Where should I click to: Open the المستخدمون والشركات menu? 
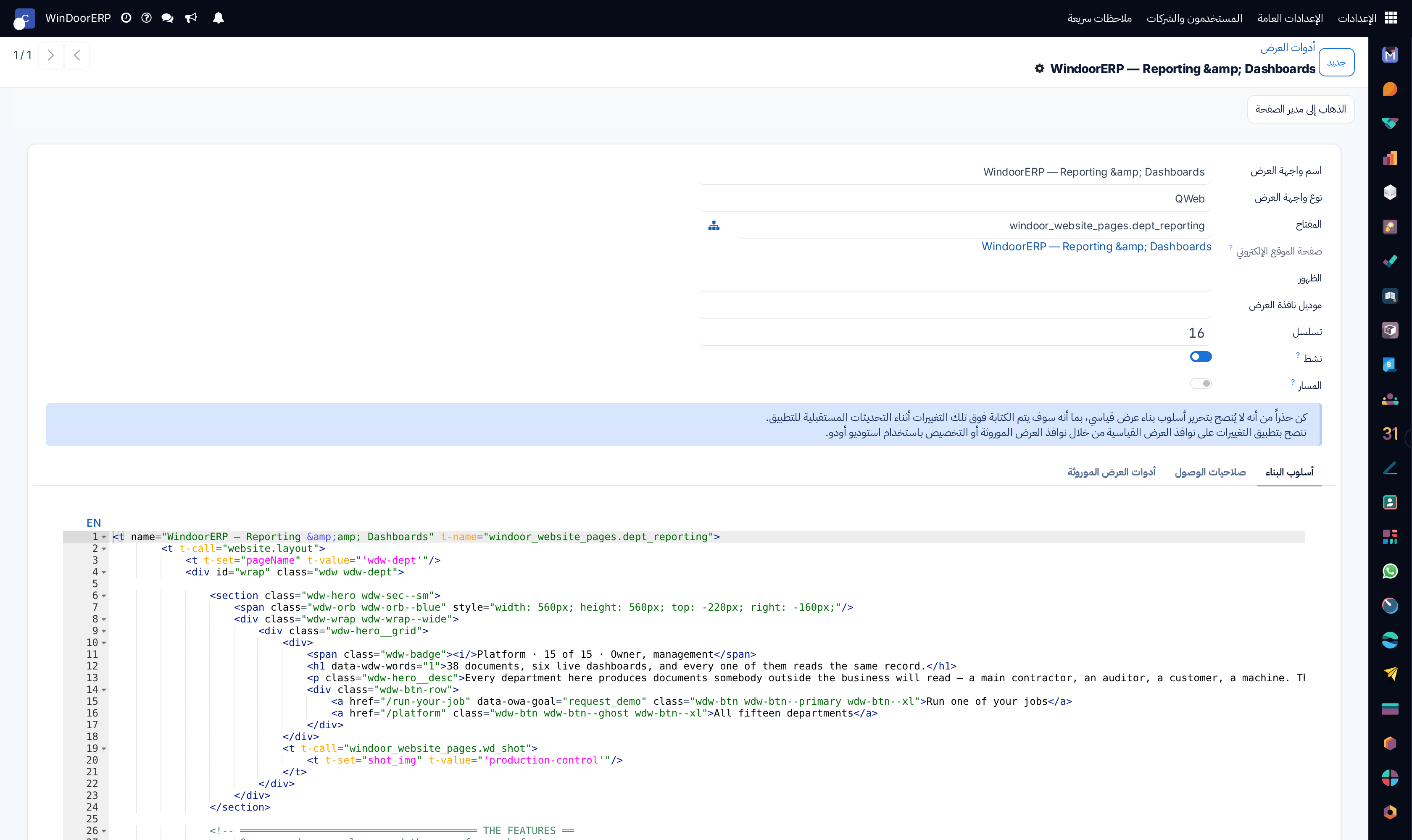(1194, 18)
